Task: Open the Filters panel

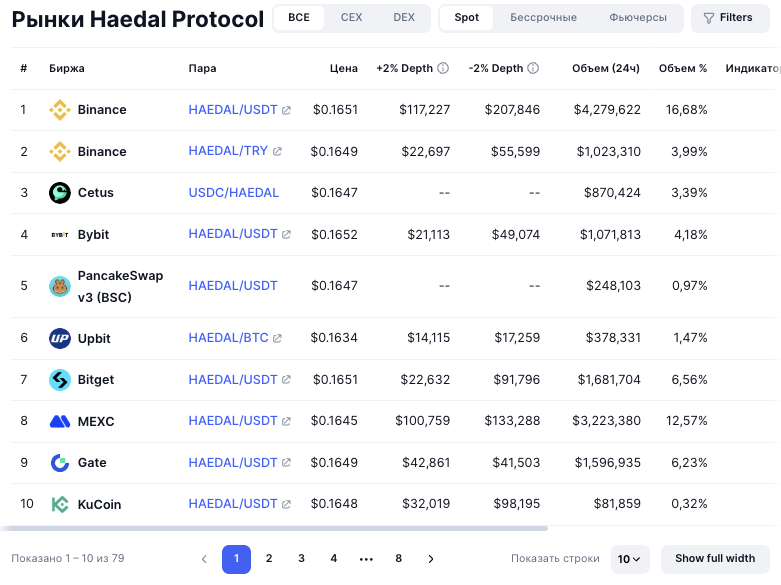Action: (x=728, y=18)
